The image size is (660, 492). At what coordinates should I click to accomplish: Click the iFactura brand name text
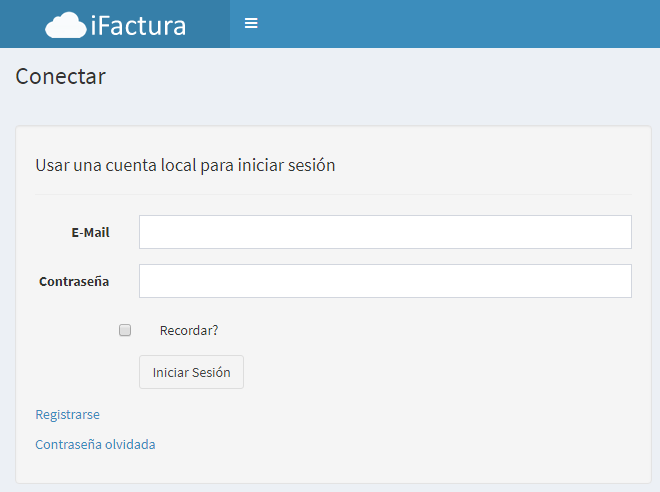click(x=138, y=26)
